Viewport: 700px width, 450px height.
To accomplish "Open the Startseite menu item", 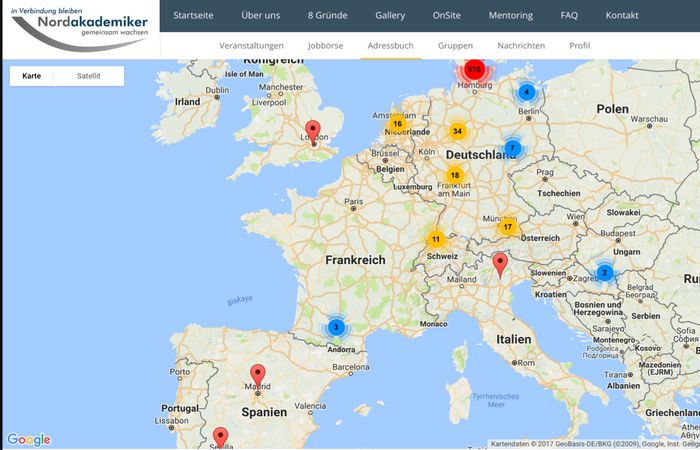I will click(x=193, y=15).
